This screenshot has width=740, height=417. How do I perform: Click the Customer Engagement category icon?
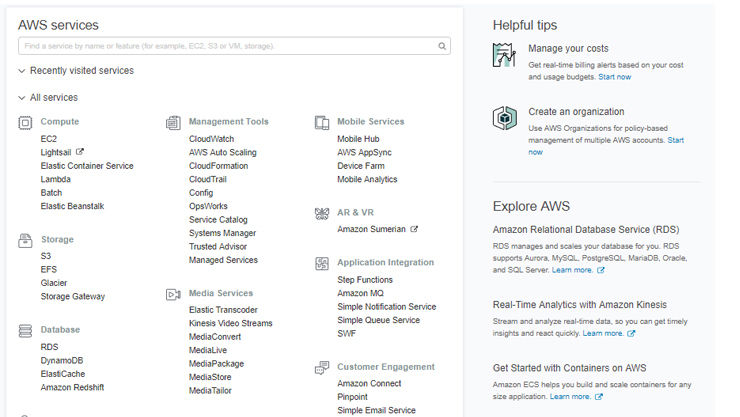(x=322, y=367)
